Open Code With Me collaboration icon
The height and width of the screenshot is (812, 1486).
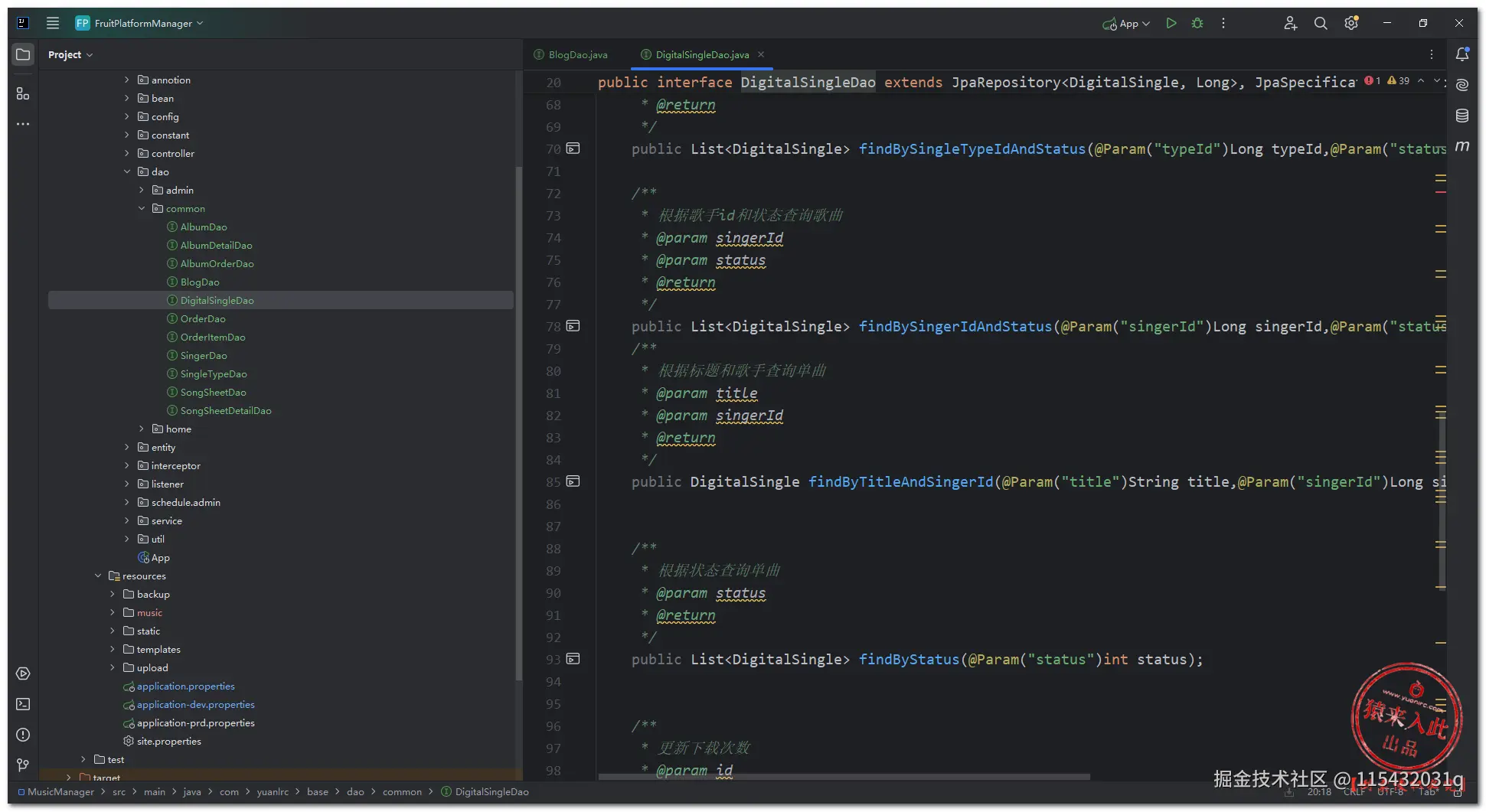(1290, 23)
